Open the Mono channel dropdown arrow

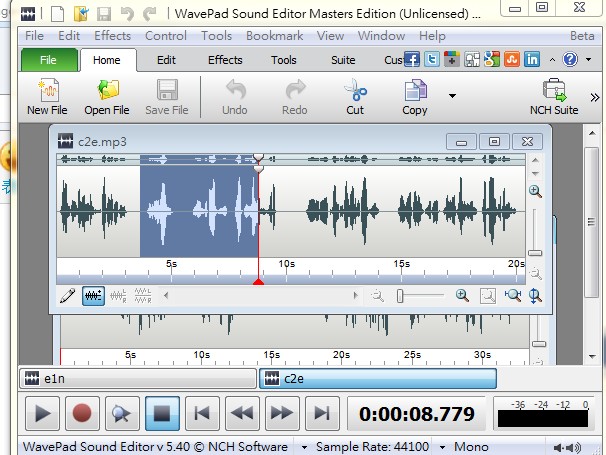[x=442, y=448]
